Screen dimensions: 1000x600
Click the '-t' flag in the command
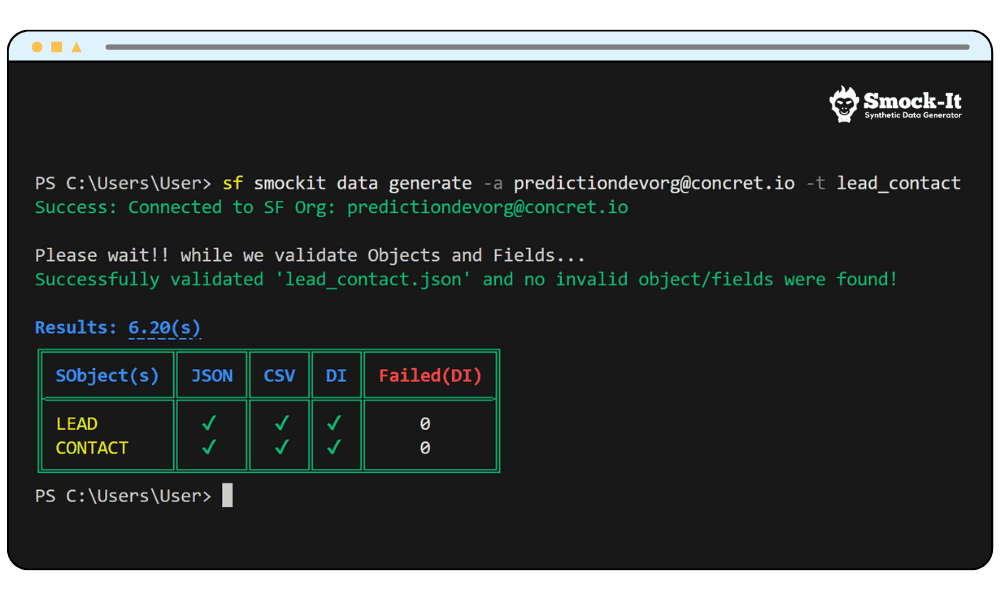coord(816,184)
